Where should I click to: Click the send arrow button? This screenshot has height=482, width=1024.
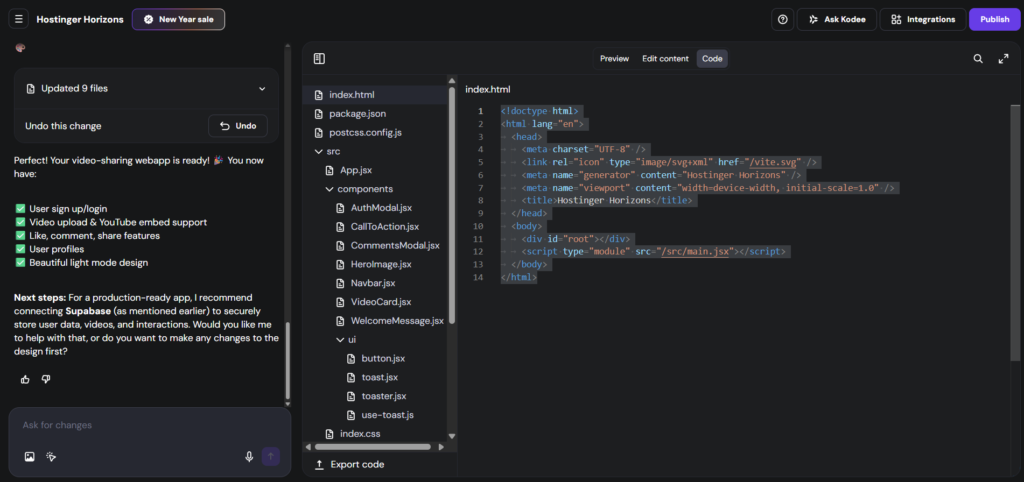coord(271,457)
